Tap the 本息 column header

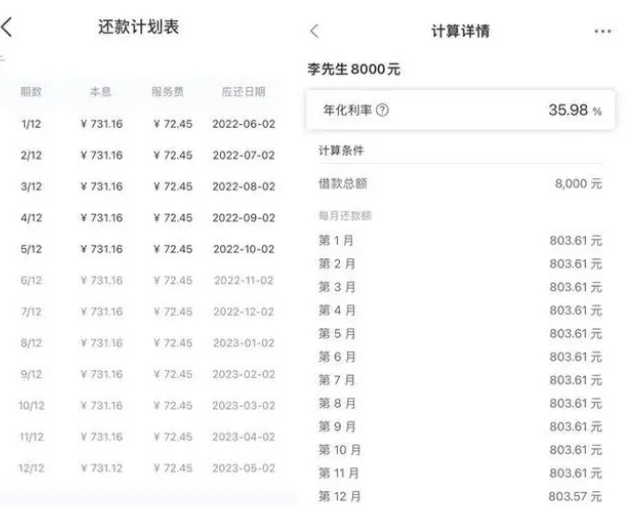click(x=101, y=92)
